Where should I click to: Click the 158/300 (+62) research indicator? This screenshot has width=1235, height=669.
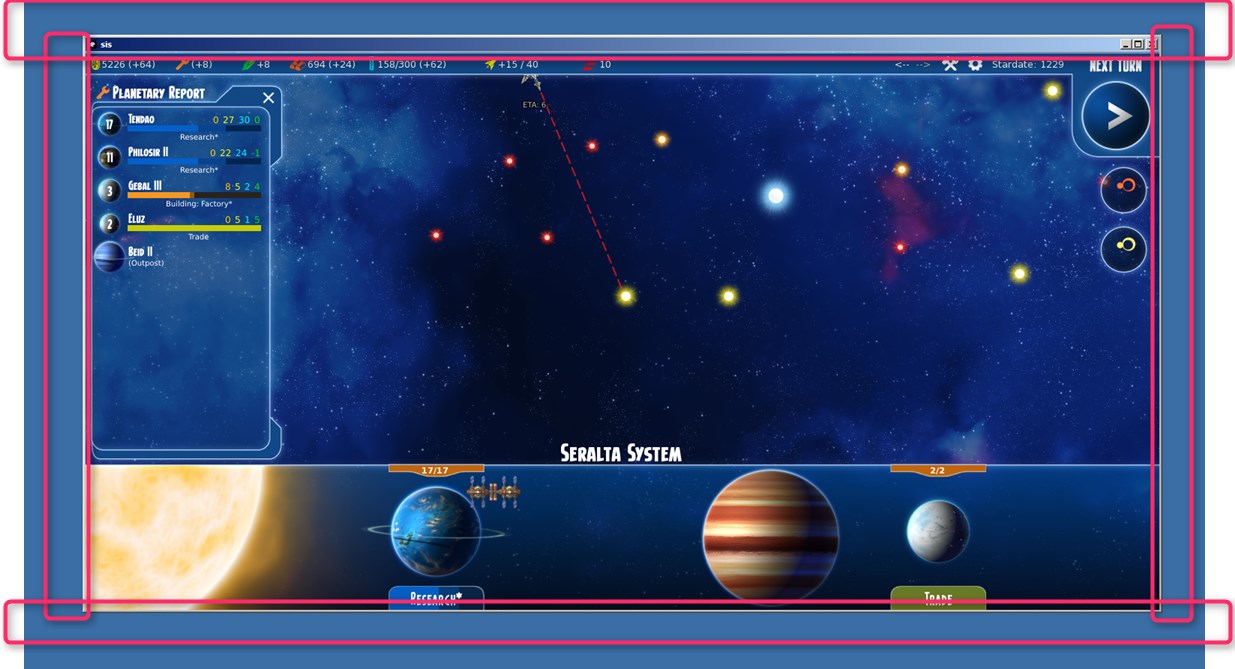pyautogui.click(x=408, y=64)
